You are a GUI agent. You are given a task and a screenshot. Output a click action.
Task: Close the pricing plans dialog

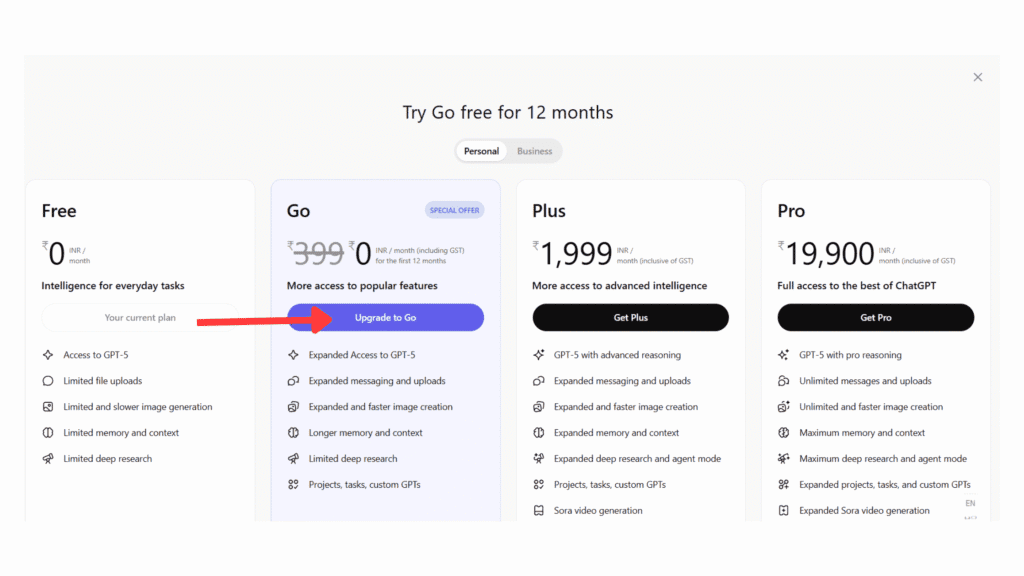978,77
